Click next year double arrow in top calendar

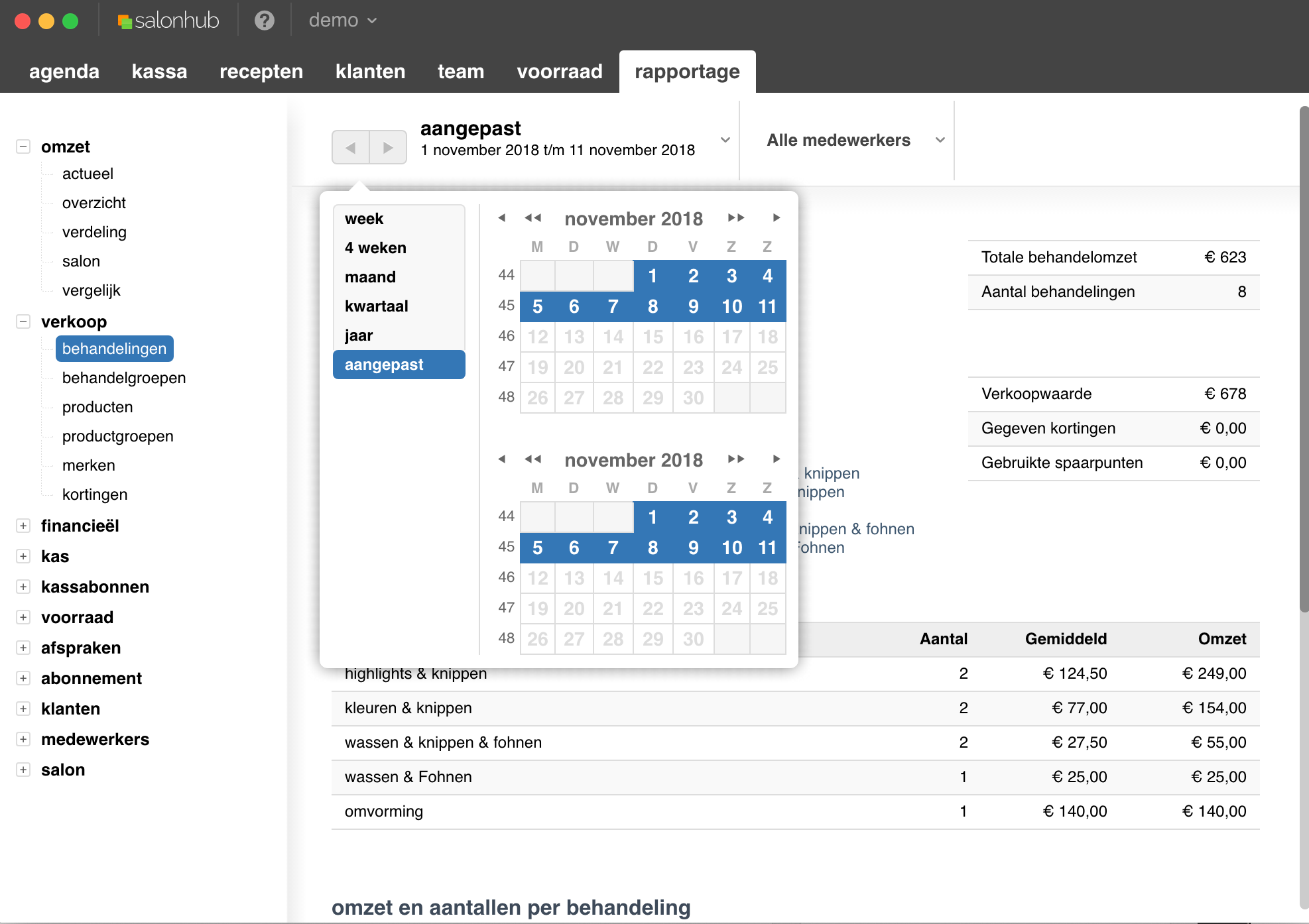(x=736, y=218)
